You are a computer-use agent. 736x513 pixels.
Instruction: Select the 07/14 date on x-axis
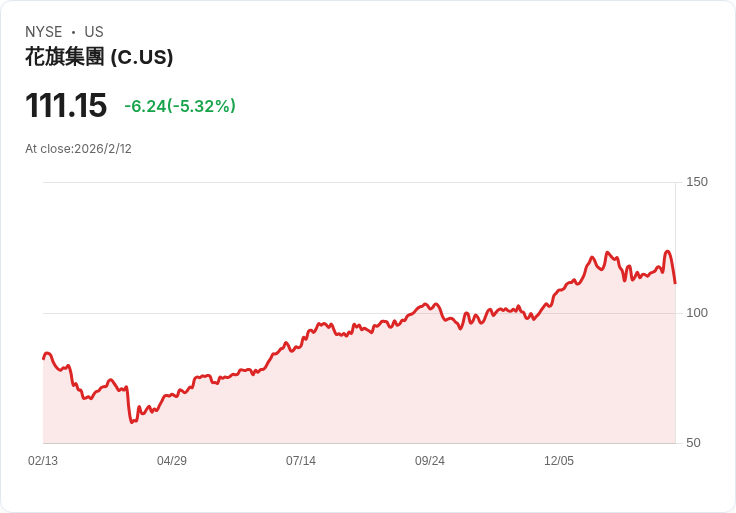coord(301,461)
